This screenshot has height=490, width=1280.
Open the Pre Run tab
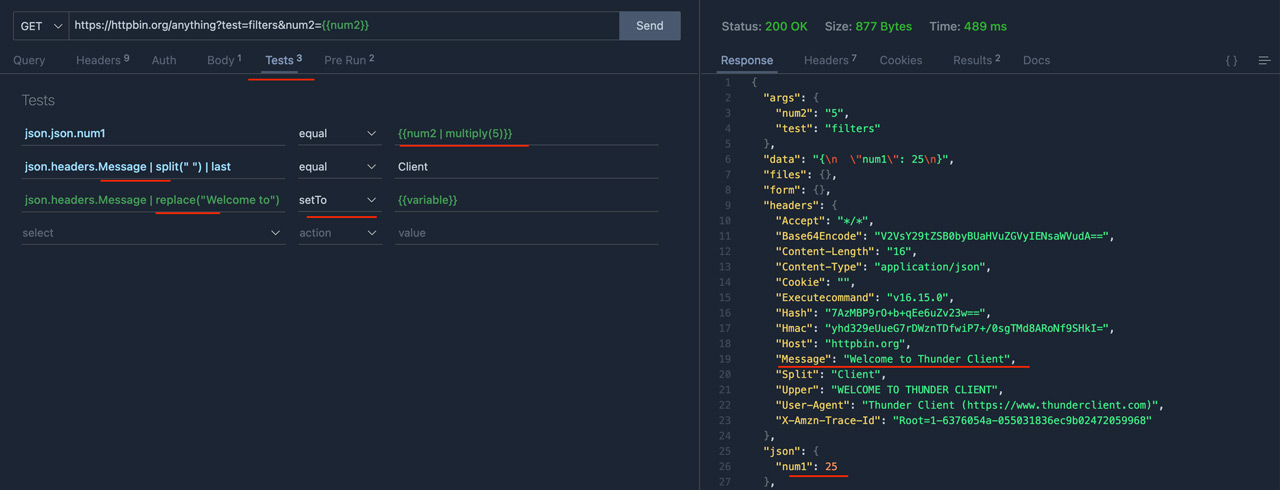pos(349,60)
